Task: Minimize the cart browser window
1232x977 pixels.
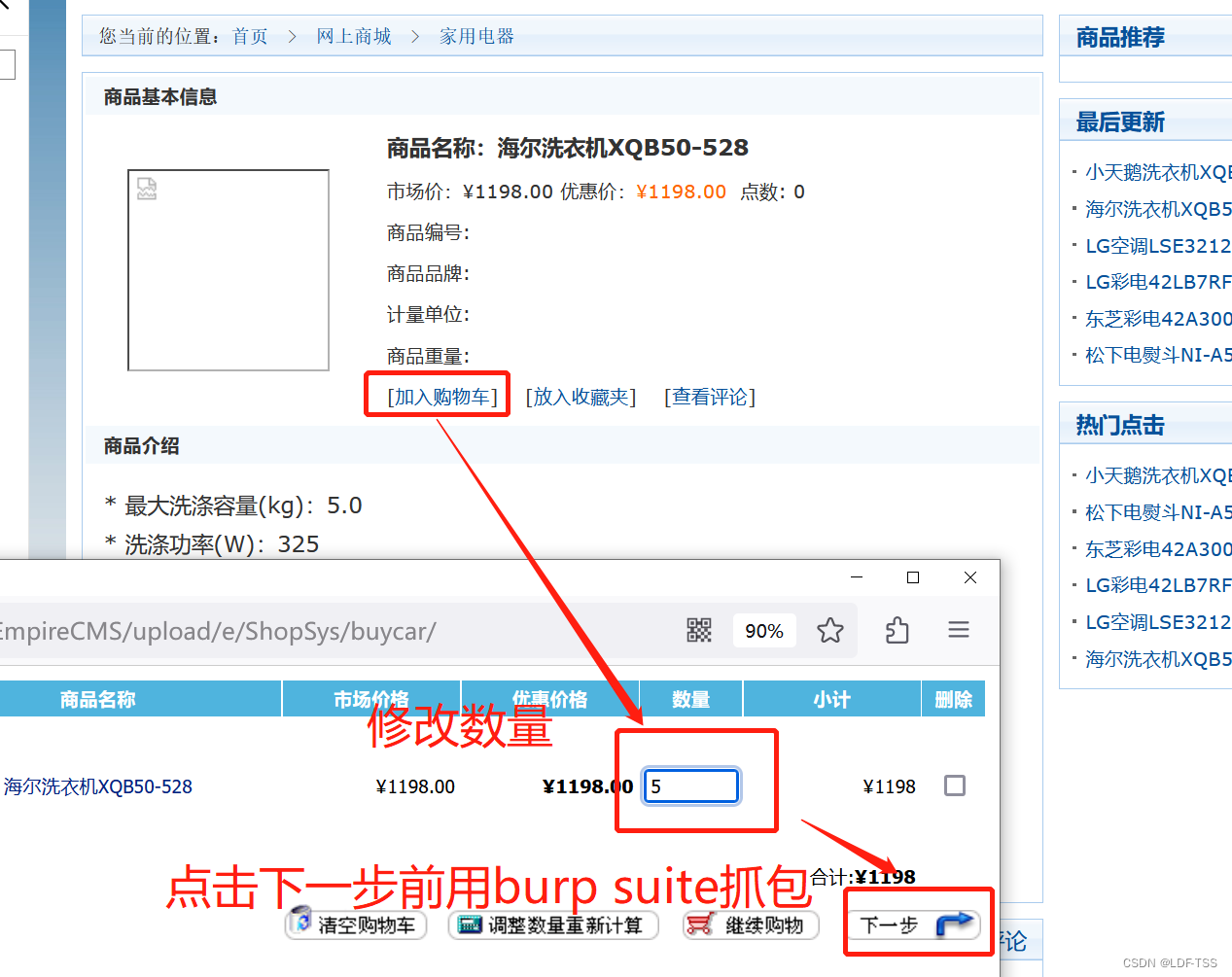Action: pos(857,577)
